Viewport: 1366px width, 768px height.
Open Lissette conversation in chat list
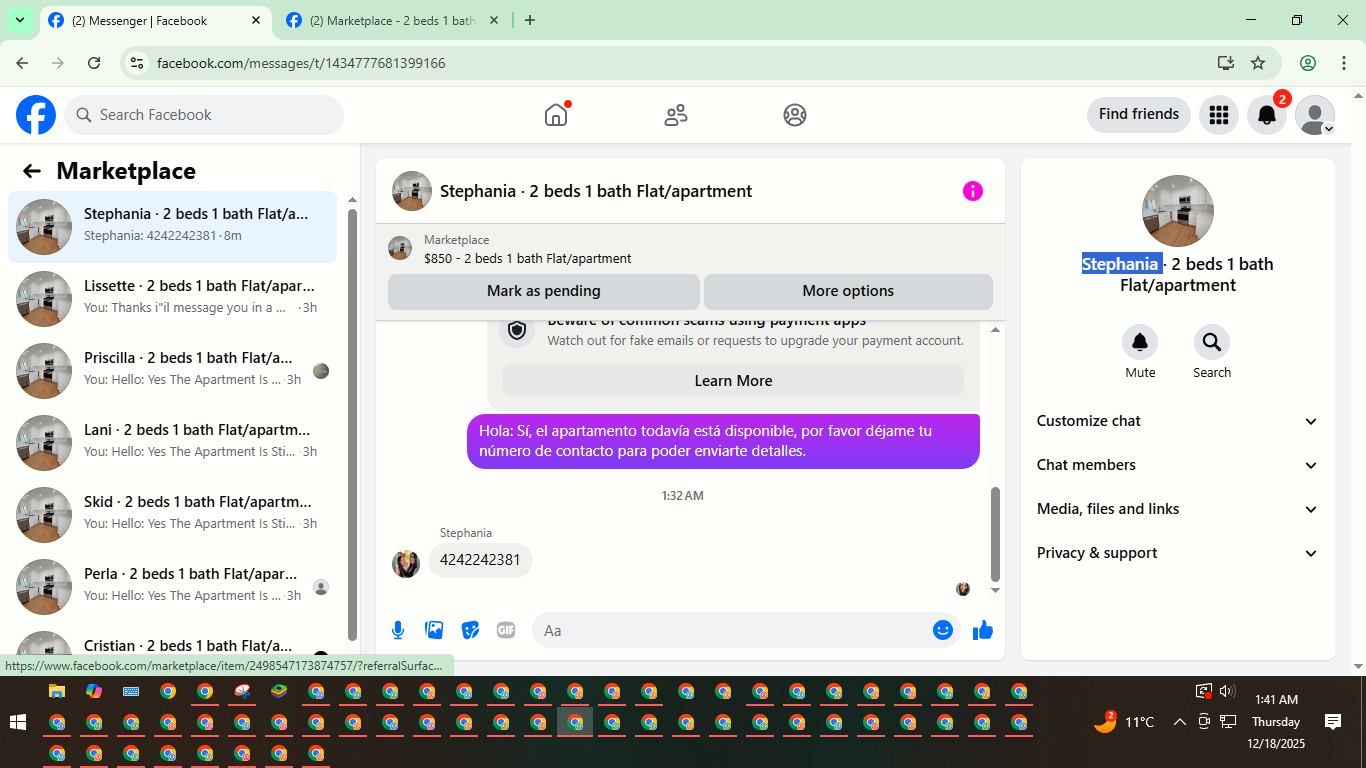pos(173,299)
